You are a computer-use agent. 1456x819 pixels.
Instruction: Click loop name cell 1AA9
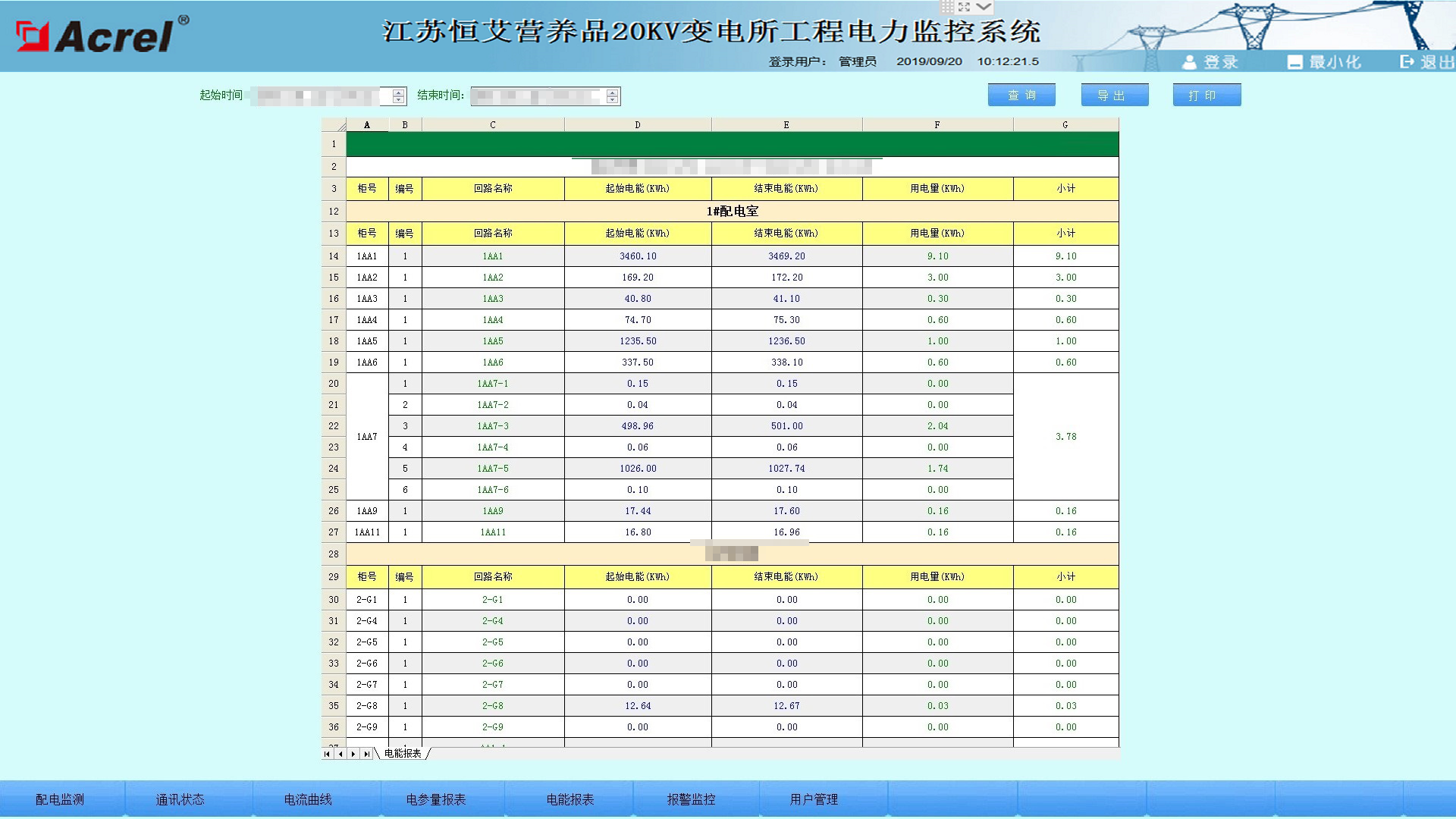493,511
